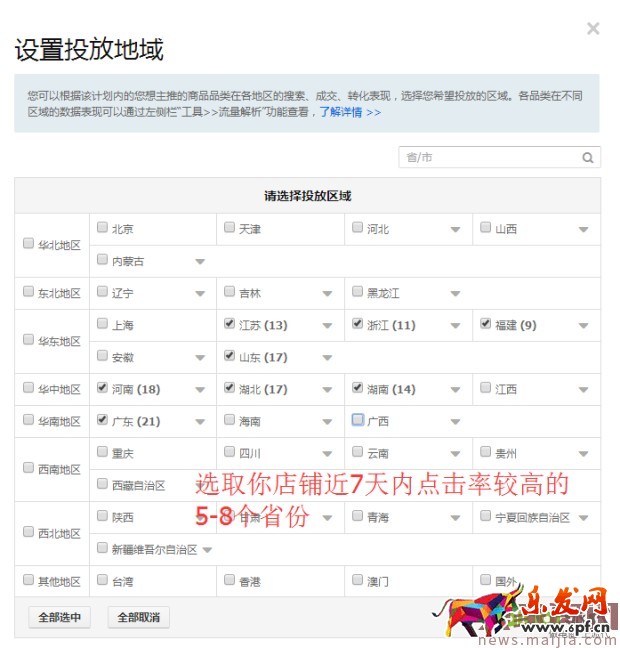
Task: Uncheck the 湖北 (17) checkbox
Action: tap(229, 387)
